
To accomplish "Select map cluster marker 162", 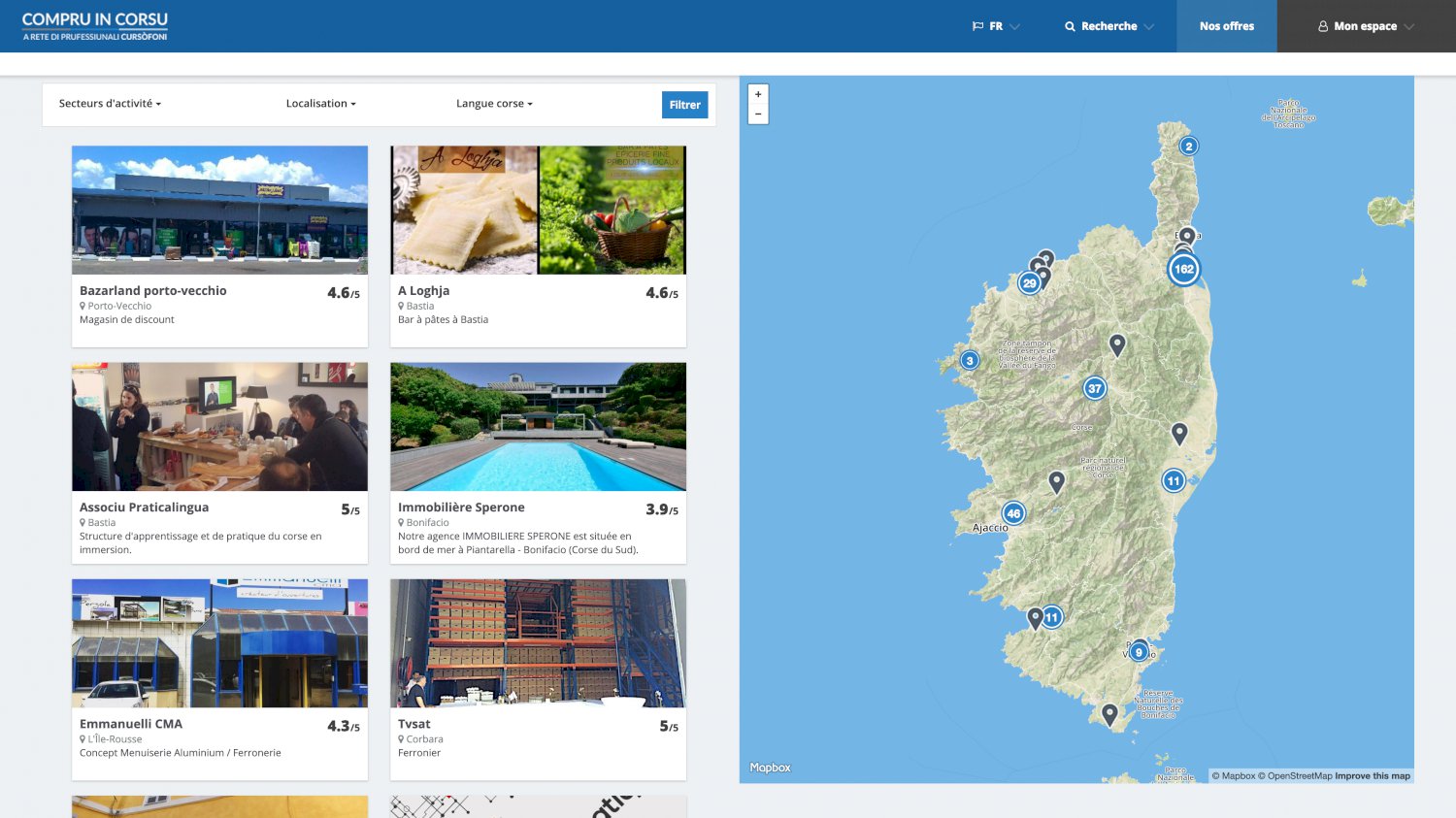I will [x=1183, y=269].
